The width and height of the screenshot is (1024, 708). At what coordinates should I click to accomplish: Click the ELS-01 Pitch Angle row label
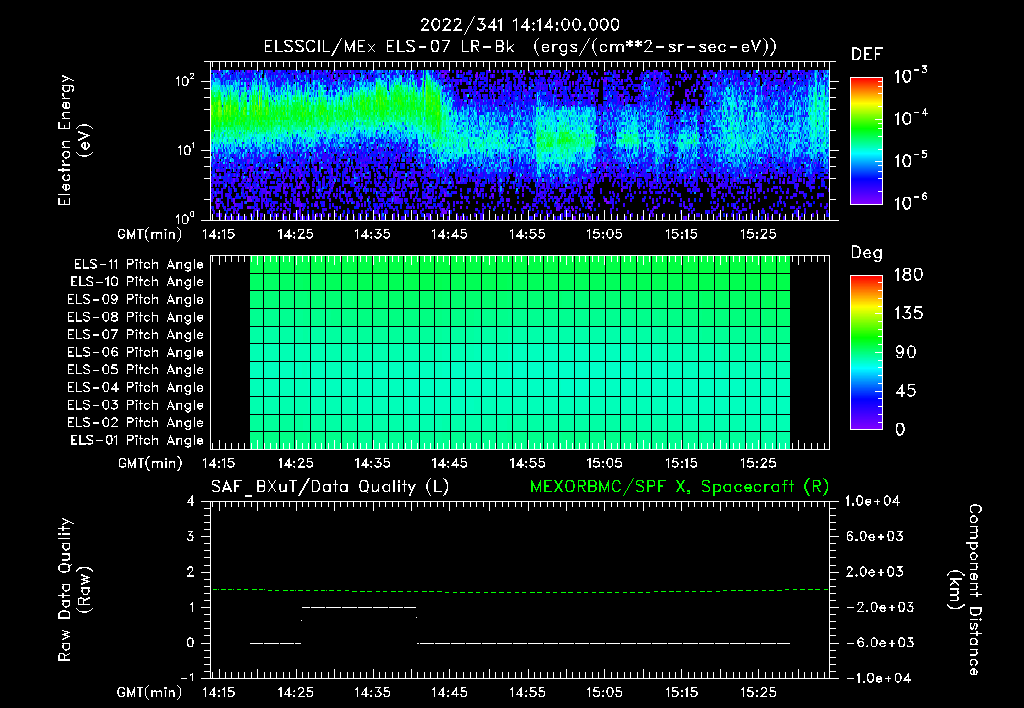click(137, 440)
